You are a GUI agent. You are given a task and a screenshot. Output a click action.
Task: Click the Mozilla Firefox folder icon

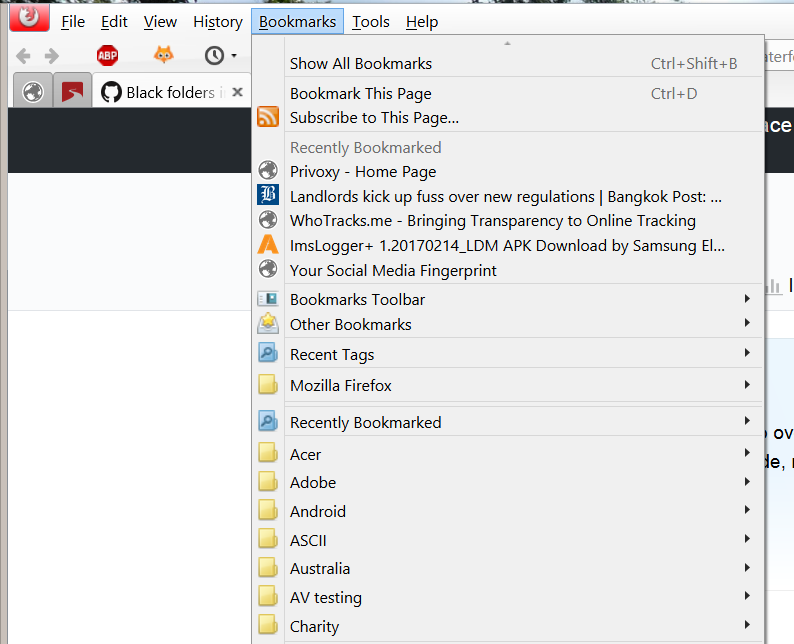268,384
